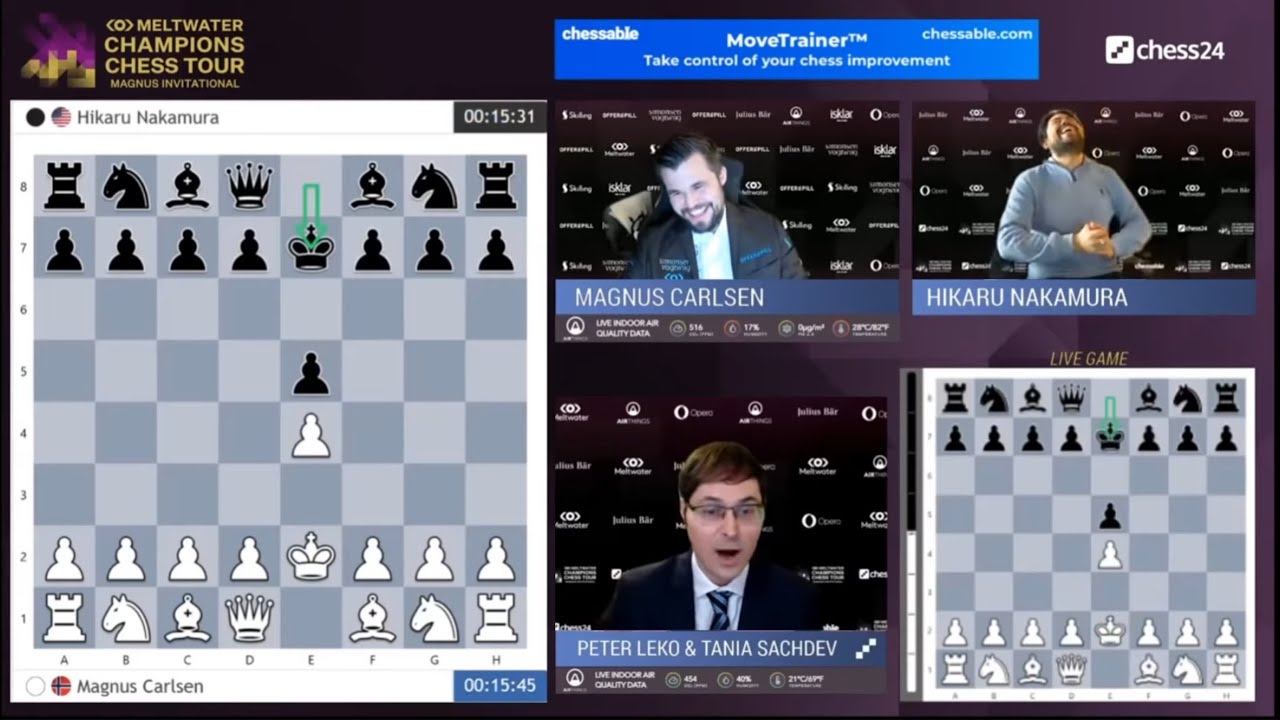Click the white pawn on e4
1280x720 pixels.
pyautogui.click(x=310, y=435)
